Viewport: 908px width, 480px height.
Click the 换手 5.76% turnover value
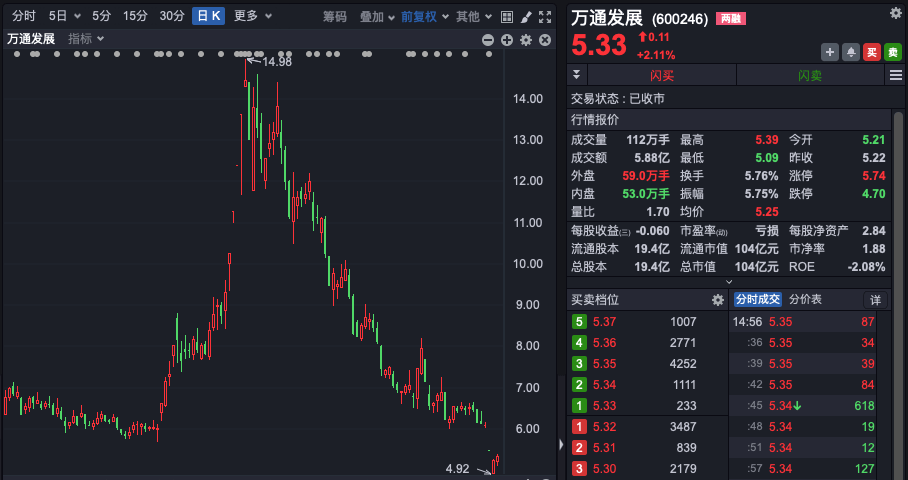click(x=761, y=176)
